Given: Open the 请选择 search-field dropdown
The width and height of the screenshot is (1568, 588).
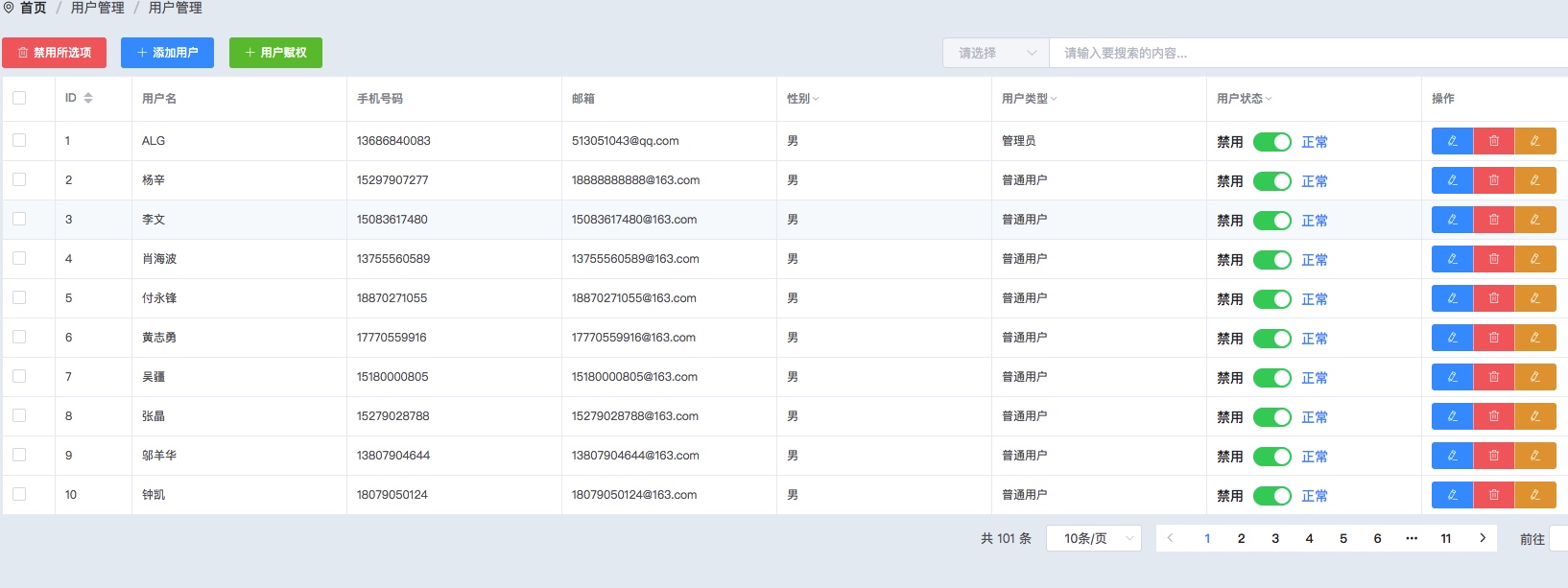Looking at the screenshot, I should 996,53.
